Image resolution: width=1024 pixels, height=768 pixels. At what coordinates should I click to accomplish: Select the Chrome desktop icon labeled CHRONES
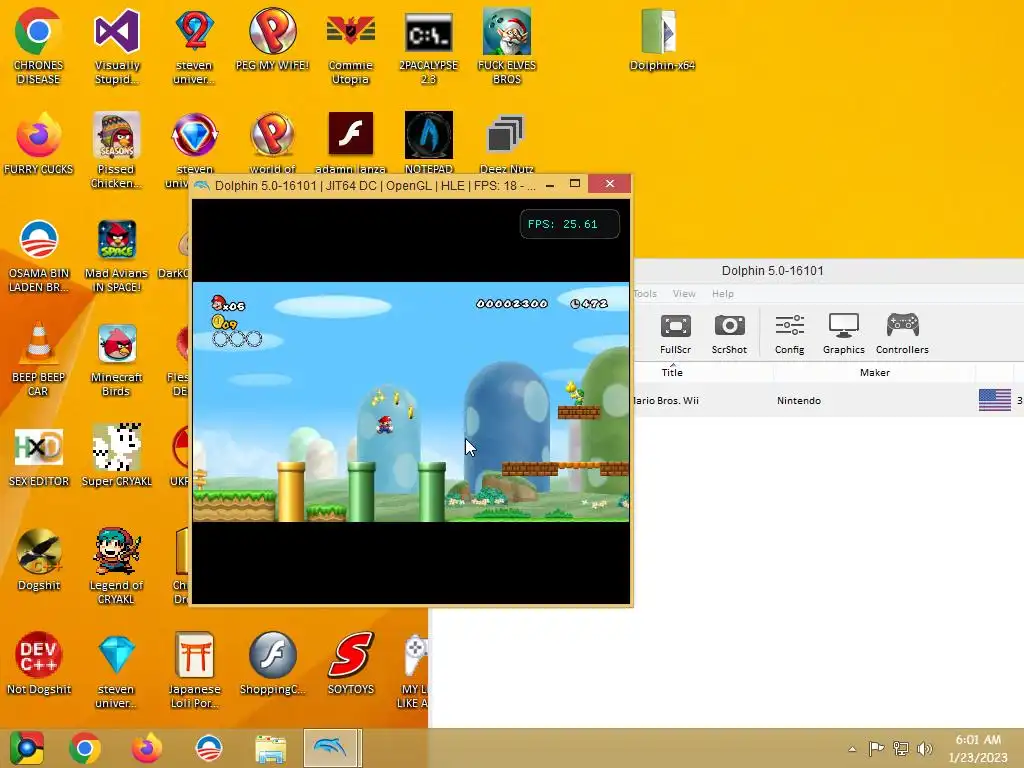(x=38, y=46)
